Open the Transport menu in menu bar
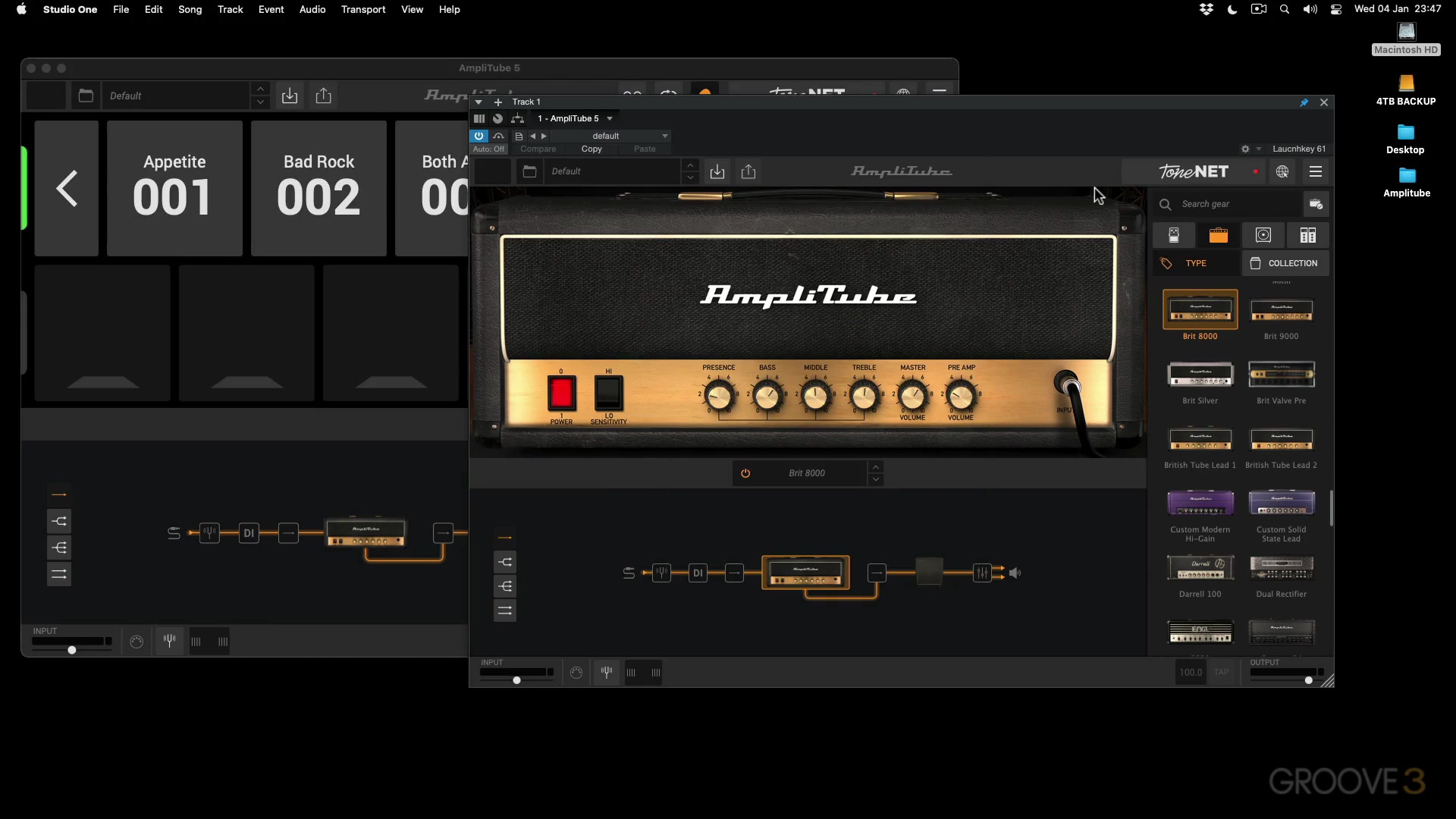1456x819 pixels. (x=363, y=9)
